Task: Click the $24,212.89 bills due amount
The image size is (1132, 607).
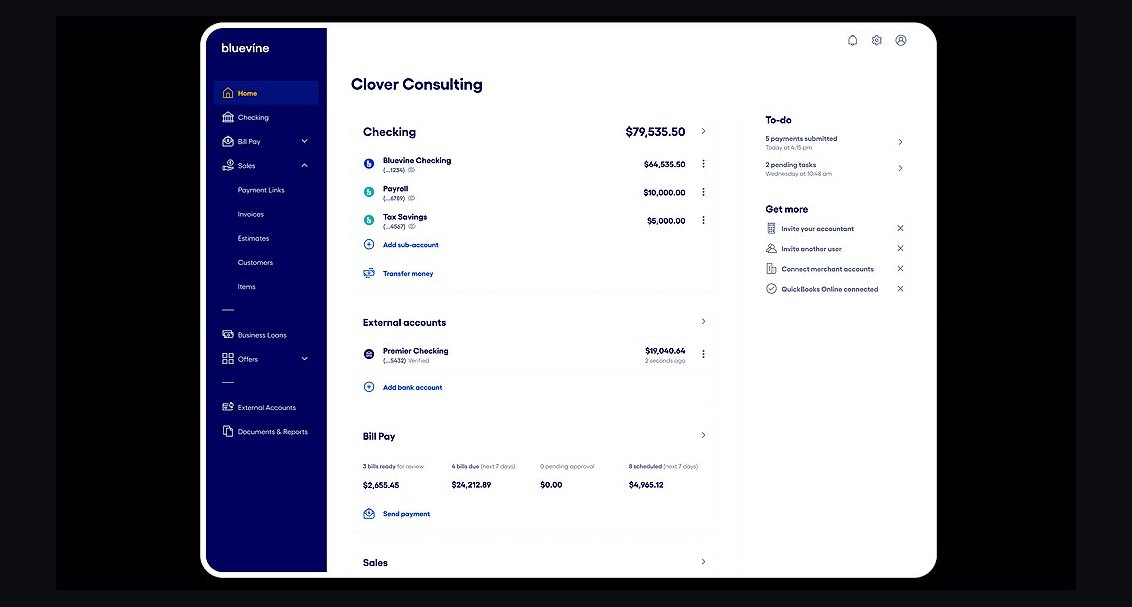Action: [x=471, y=485]
